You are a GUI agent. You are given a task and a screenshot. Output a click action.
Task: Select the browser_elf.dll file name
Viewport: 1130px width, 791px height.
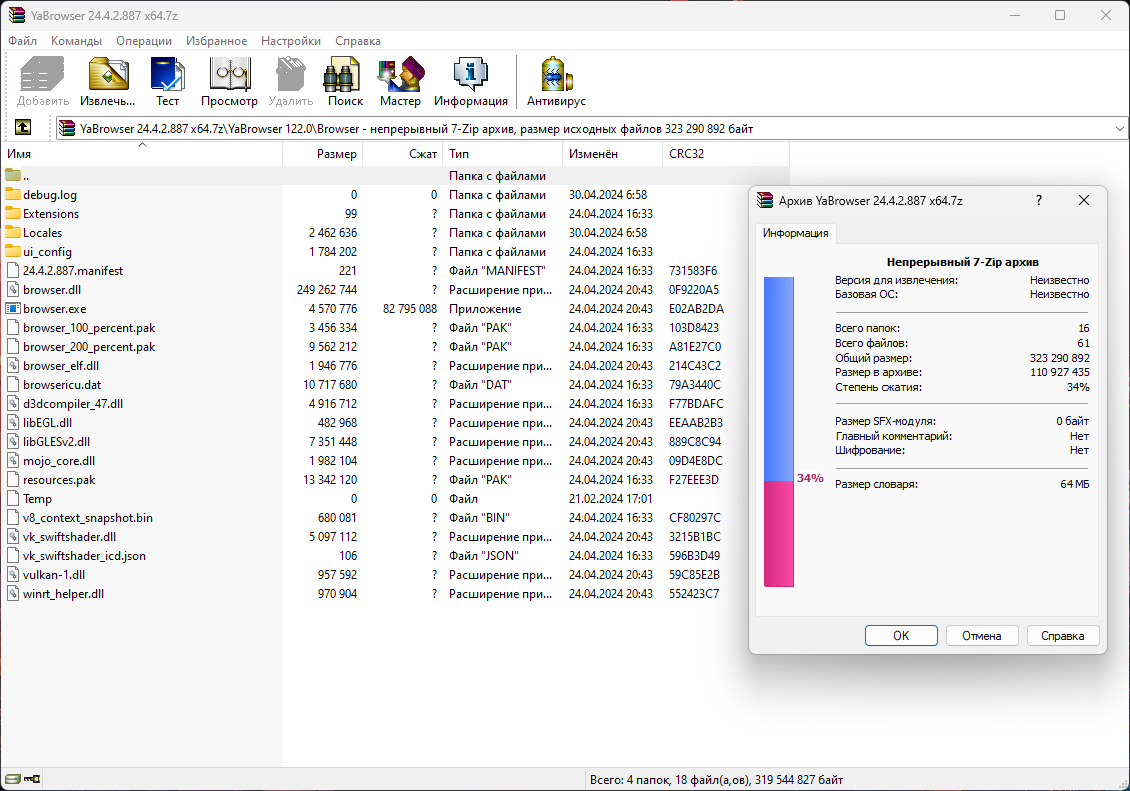pos(61,366)
